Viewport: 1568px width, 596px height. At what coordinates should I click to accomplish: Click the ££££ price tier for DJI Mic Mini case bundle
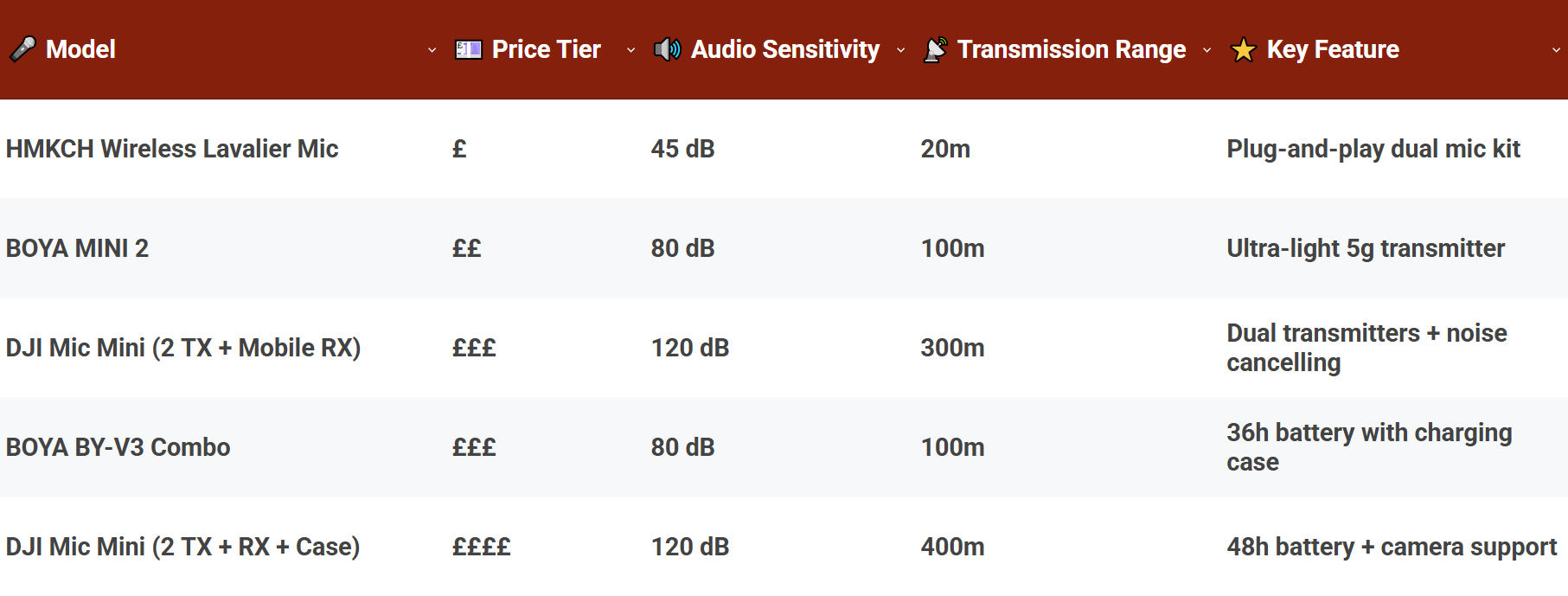tap(481, 547)
